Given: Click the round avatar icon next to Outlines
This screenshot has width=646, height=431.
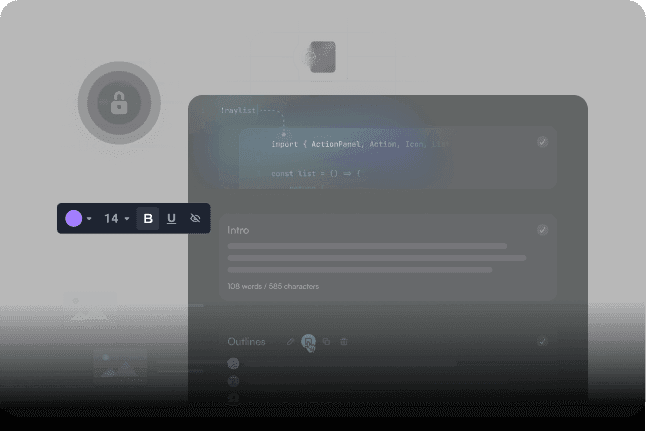Looking at the screenshot, I should 309,342.
